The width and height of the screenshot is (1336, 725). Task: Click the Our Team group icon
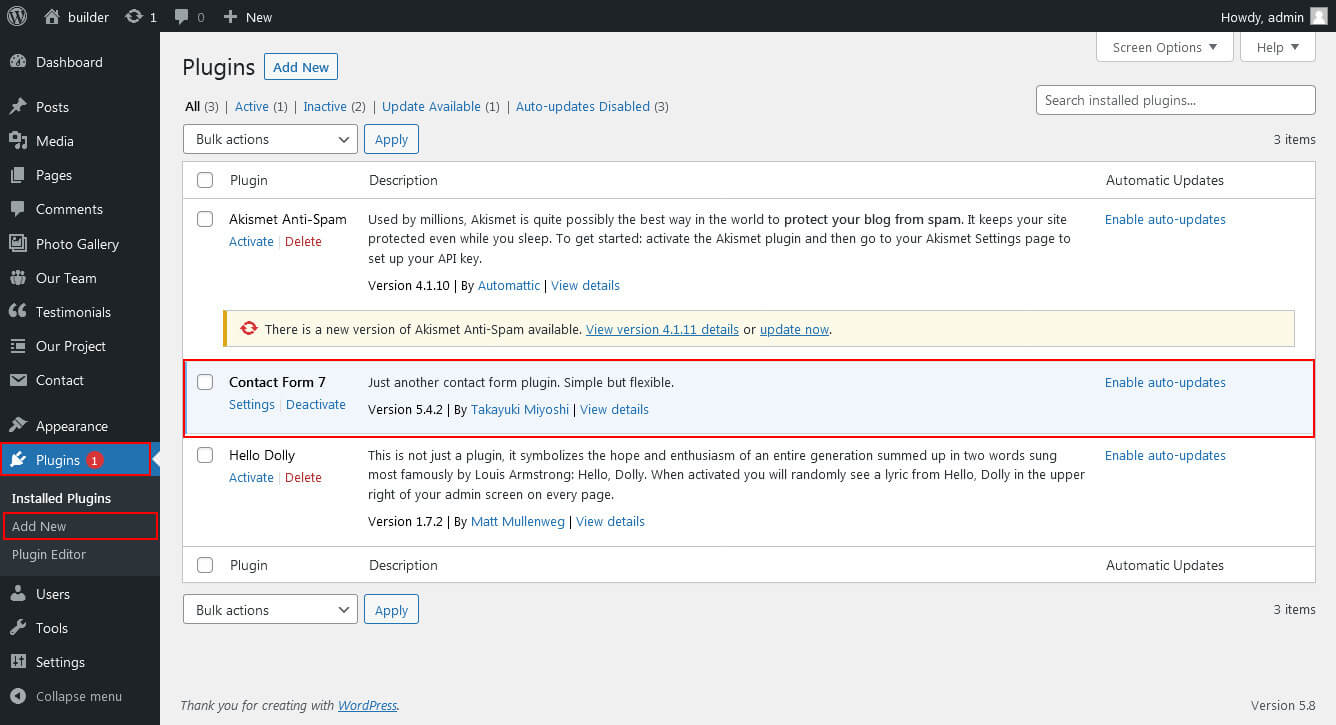[17, 278]
